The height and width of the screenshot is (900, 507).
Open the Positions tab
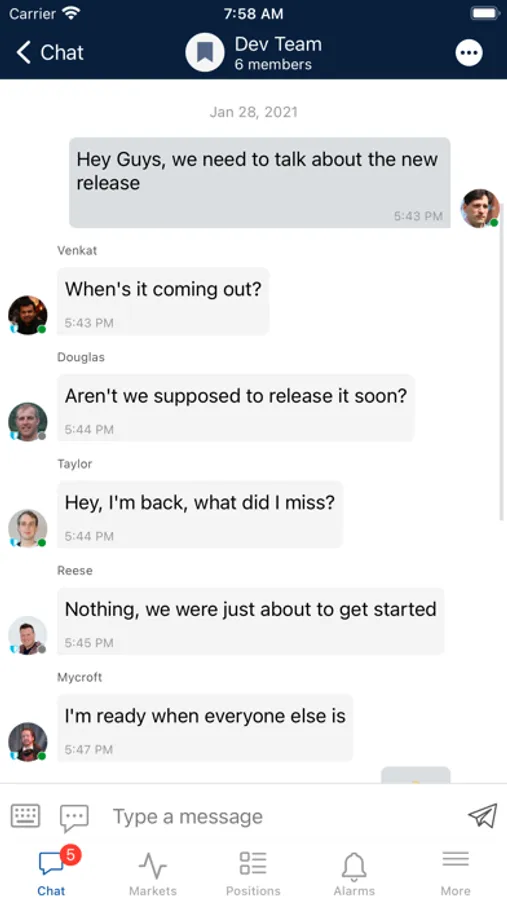pyautogui.click(x=253, y=874)
